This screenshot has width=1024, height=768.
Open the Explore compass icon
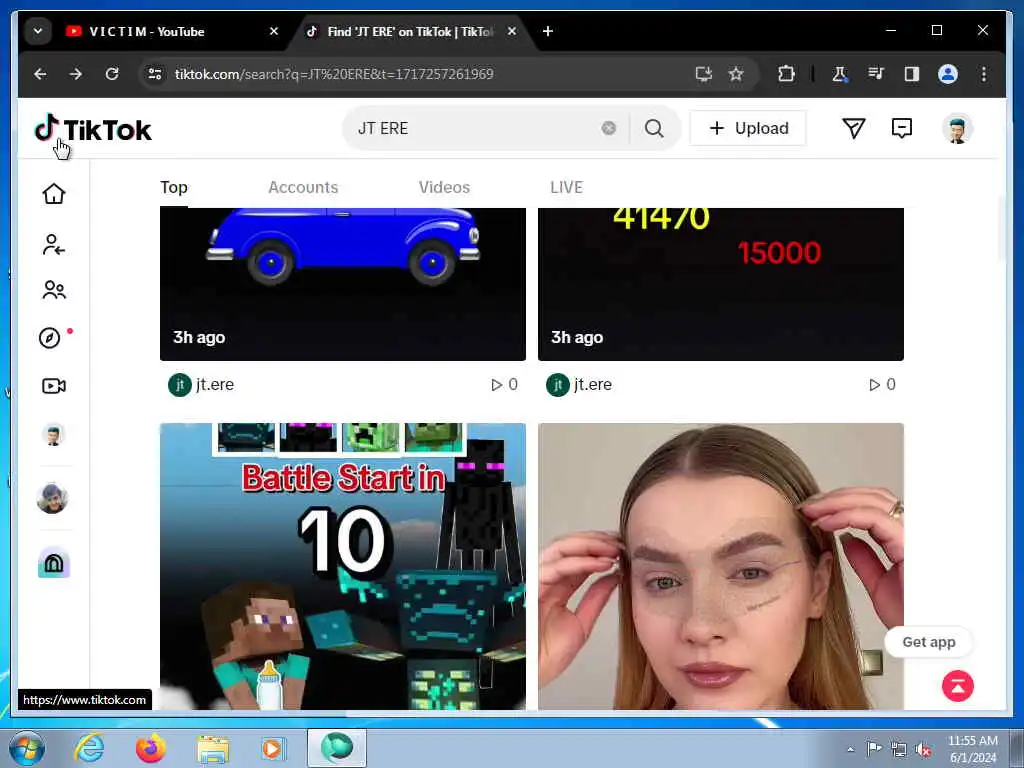[x=50, y=338]
